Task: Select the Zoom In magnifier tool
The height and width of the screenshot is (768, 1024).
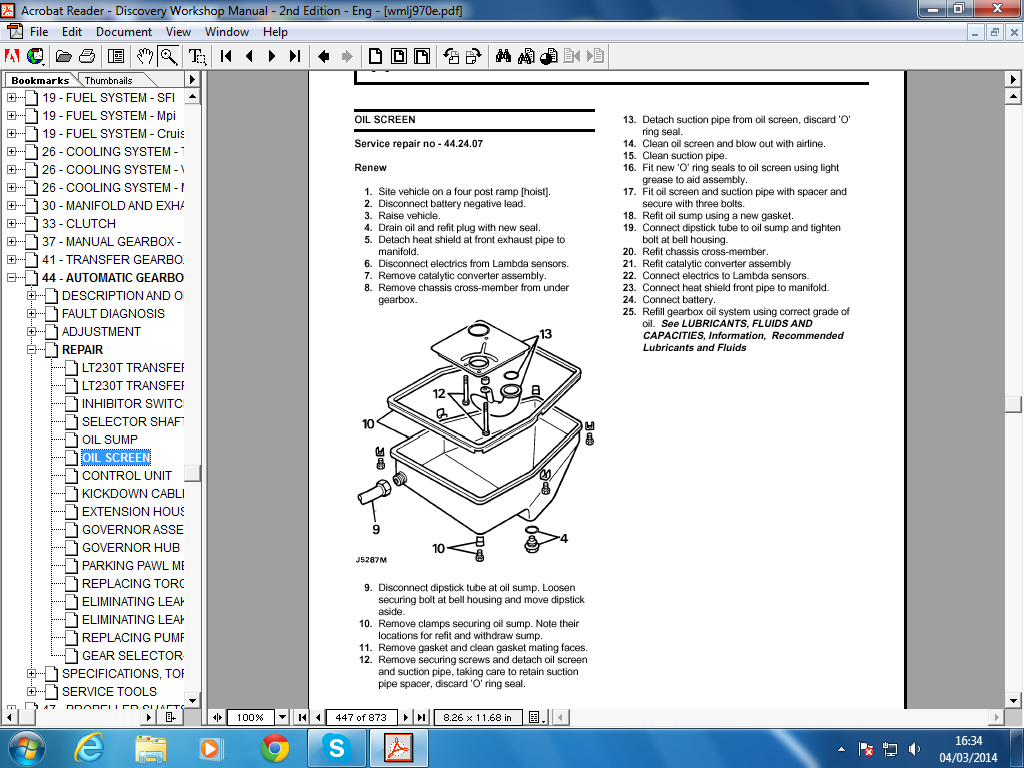Action: coord(168,56)
